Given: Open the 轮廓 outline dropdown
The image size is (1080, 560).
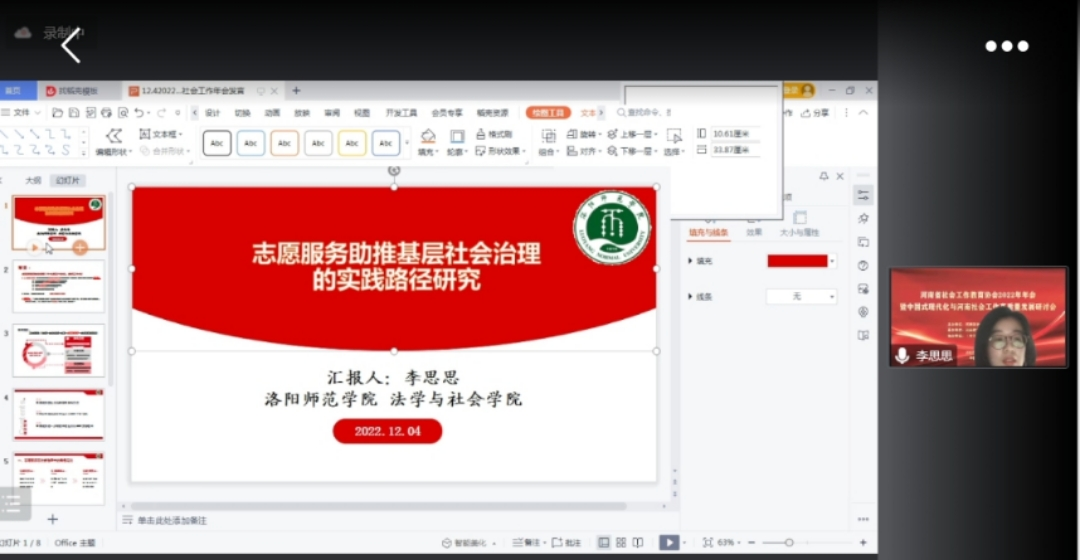Looking at the screenshot, I should (457, 143).
